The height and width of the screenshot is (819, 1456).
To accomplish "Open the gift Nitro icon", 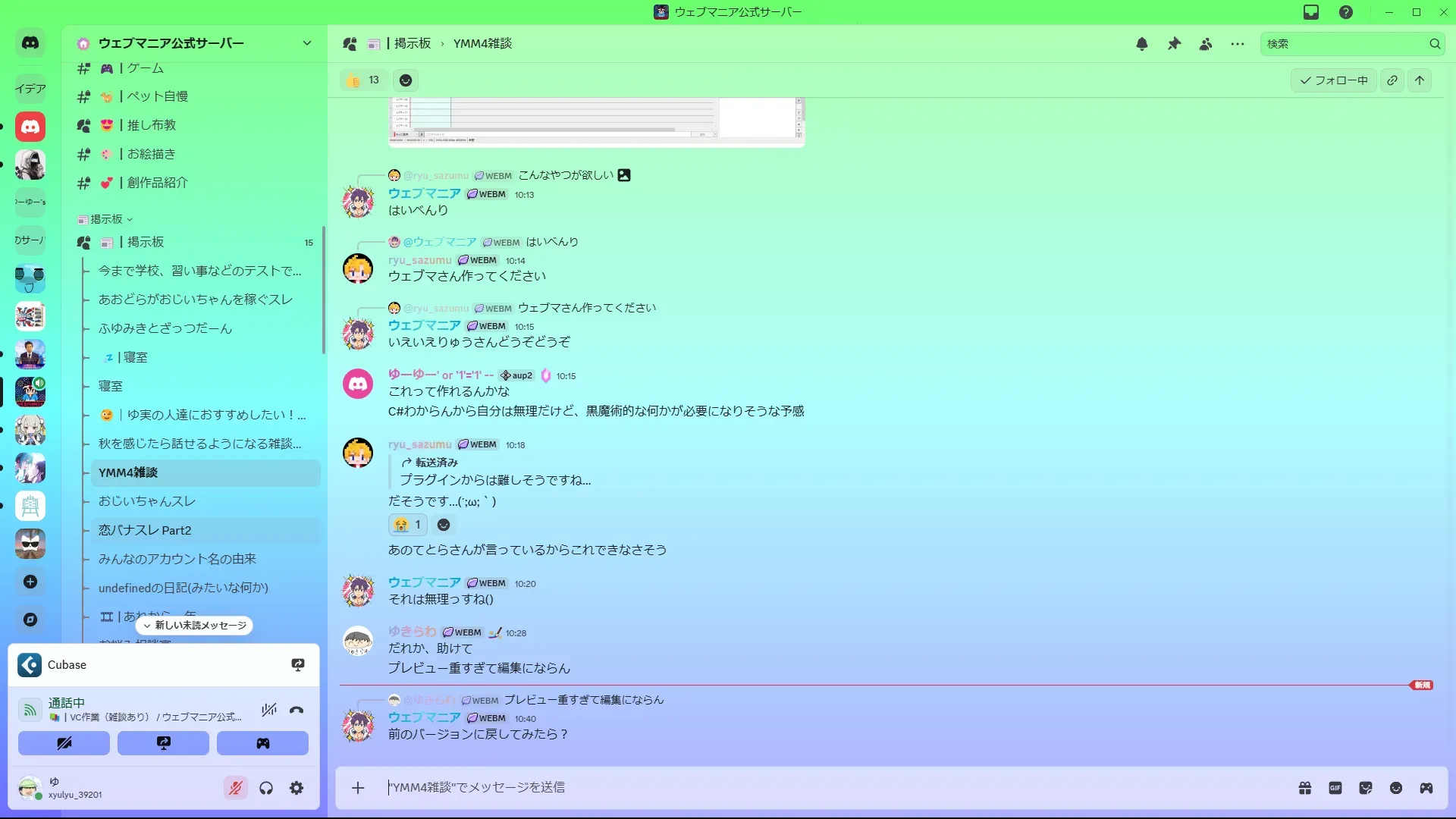I will click(x=1305, y=788).
